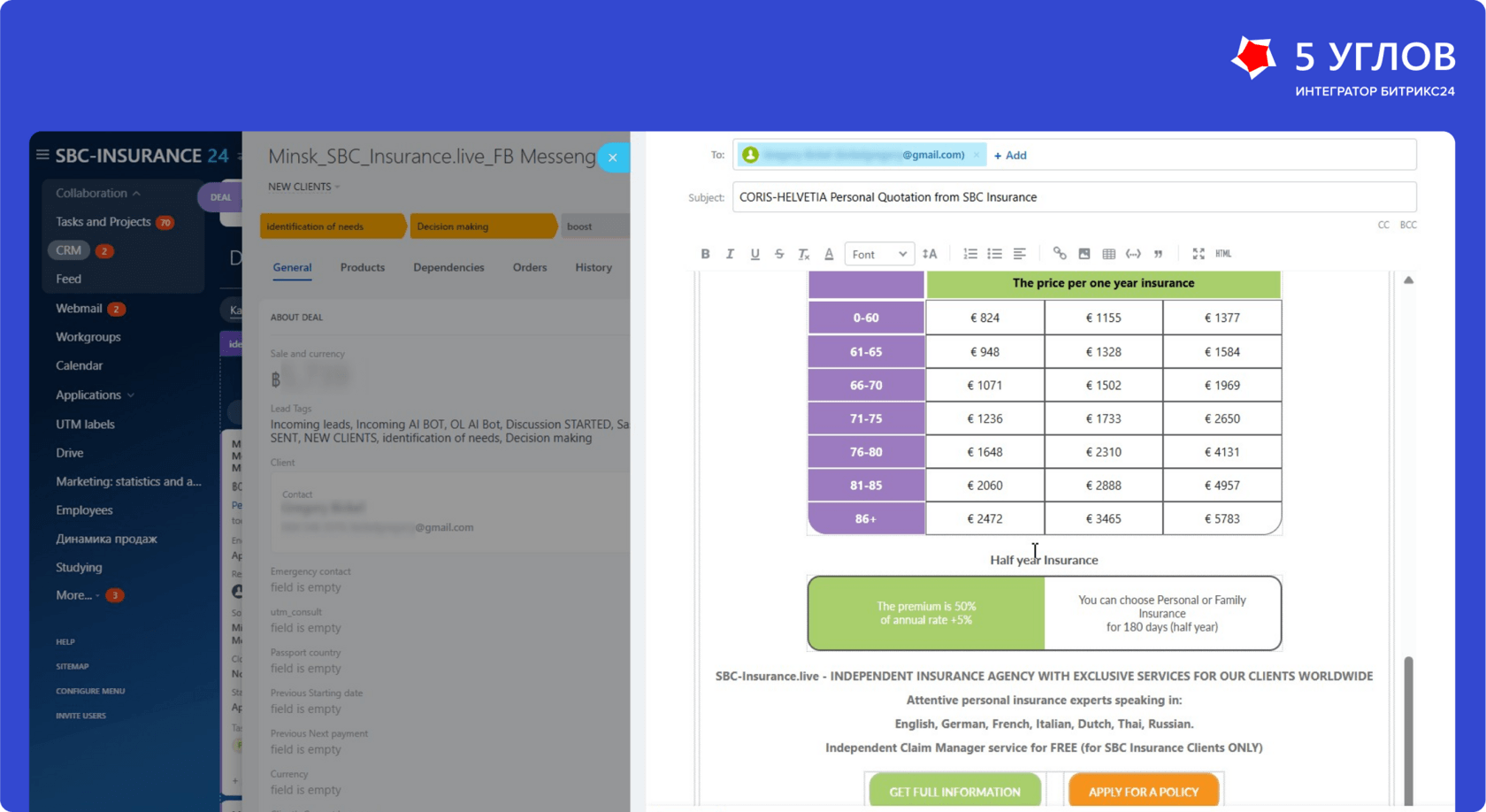
Task: Insert a quote block
Action: pos(1158,254)
